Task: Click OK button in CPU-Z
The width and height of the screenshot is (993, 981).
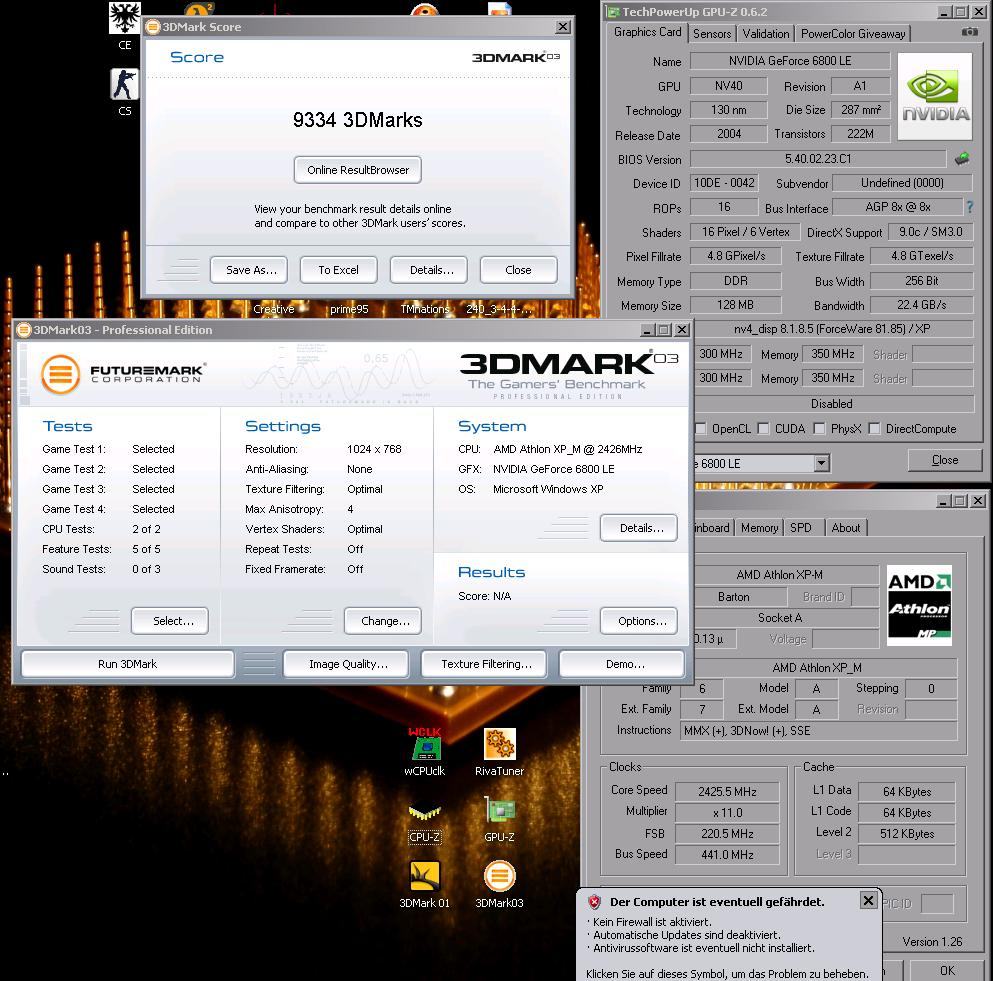Action: (x=947, y=970)
